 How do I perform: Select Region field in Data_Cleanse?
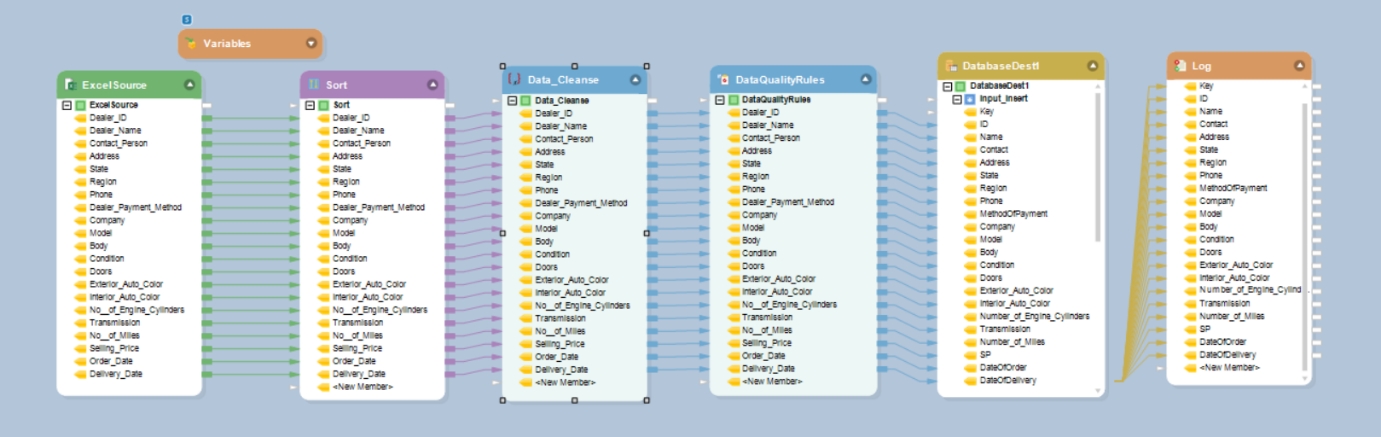point(548,177)
